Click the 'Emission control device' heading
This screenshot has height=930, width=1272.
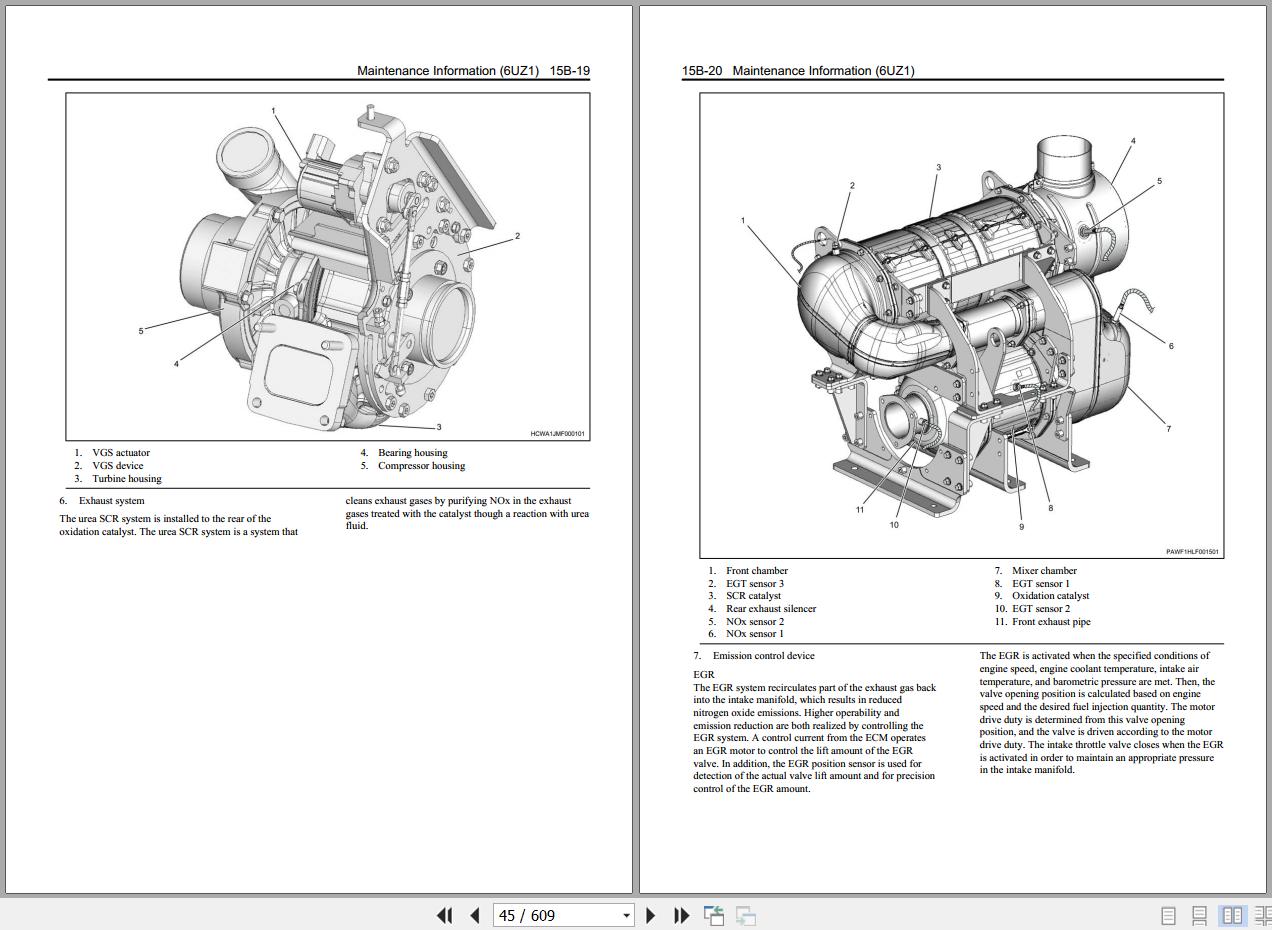[x=763, y=656]
